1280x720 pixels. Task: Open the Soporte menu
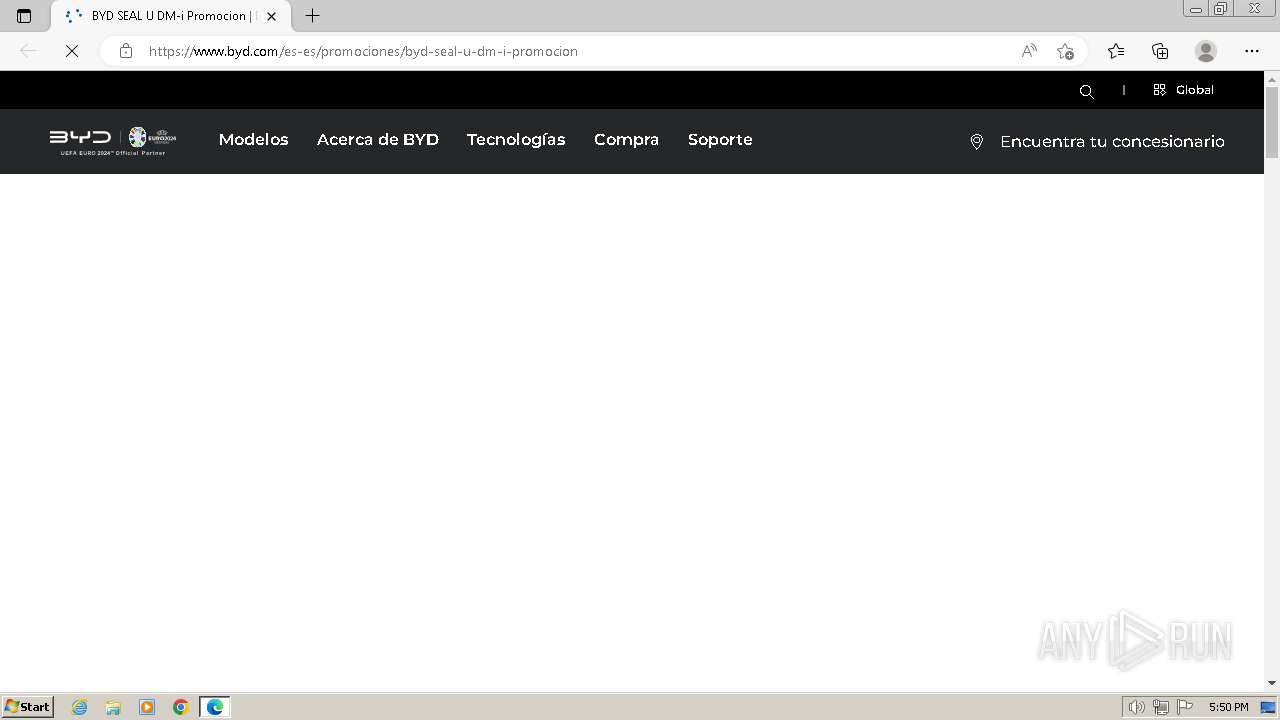pyautogui.click(x=720, y=140)
